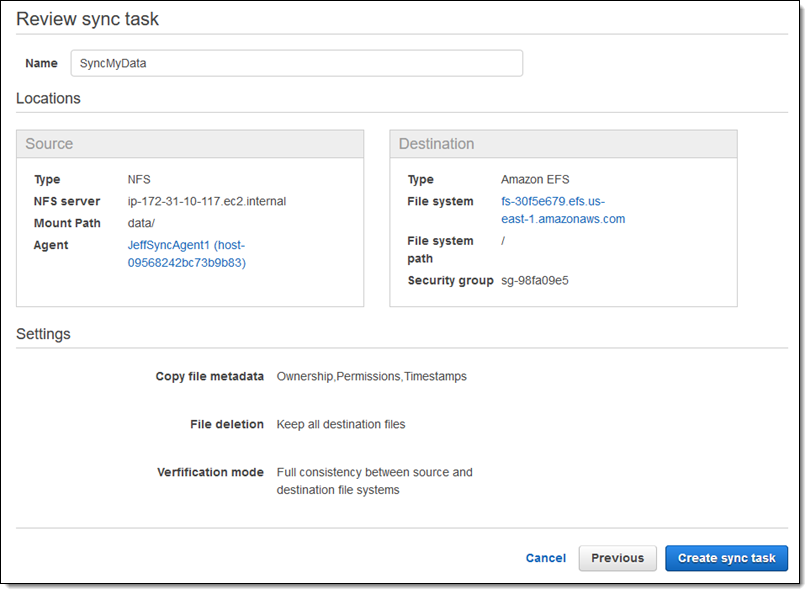
Task: Click the Full consistency verification mode text
Action: (374, 481)
